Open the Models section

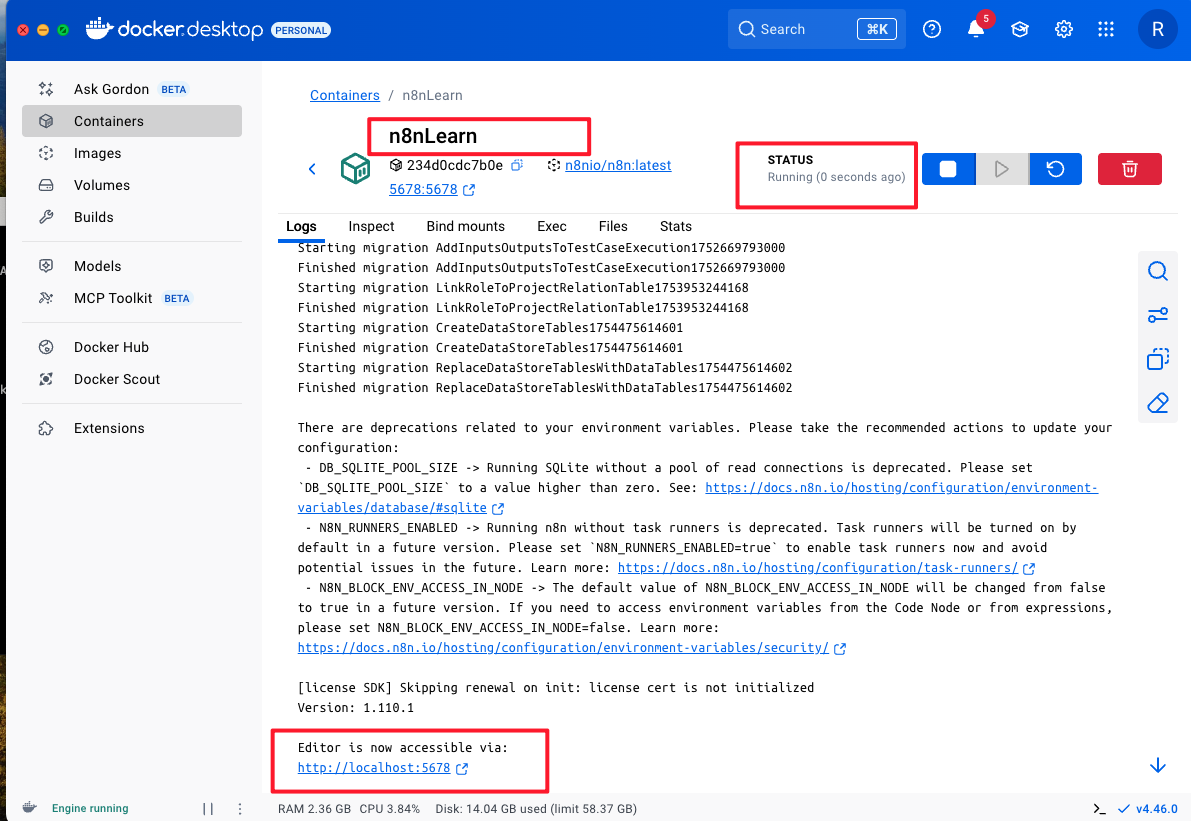[x=131, y=266]
